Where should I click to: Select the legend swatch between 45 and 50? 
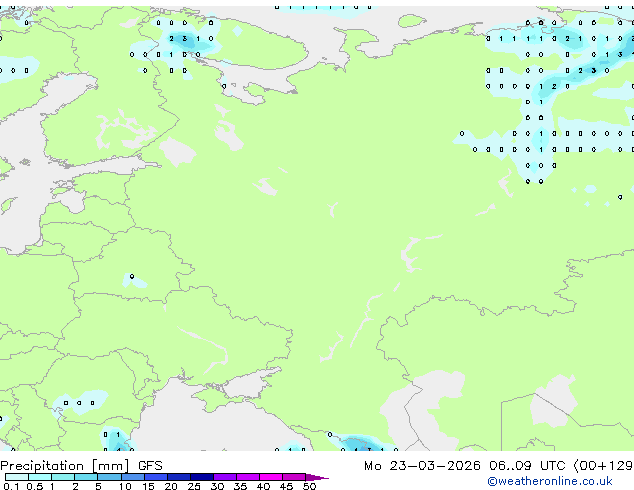294,477
